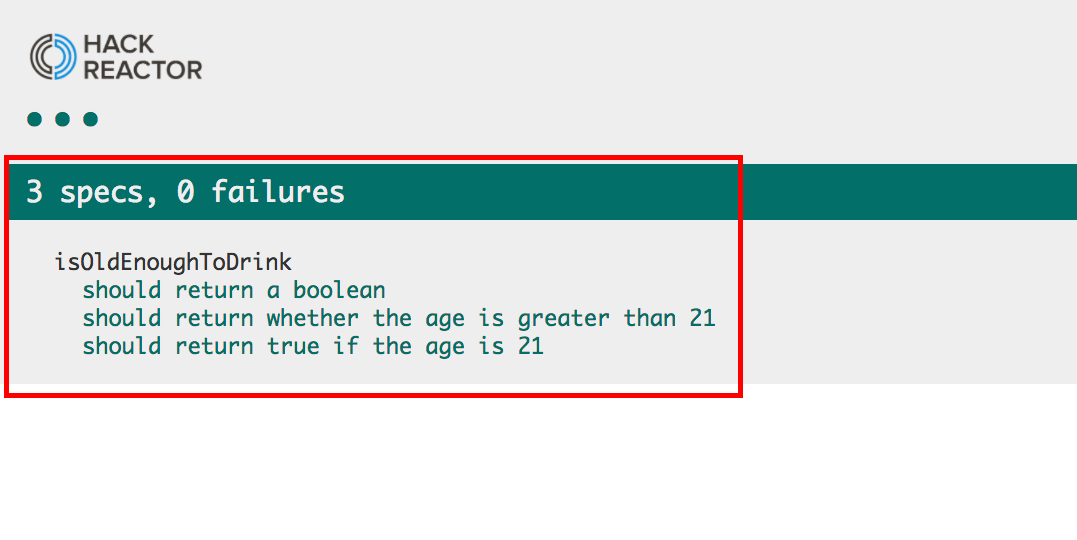Click the HACK word in the logo
The width and height of the screenshot is (1077, 540).
coord(119,45)
